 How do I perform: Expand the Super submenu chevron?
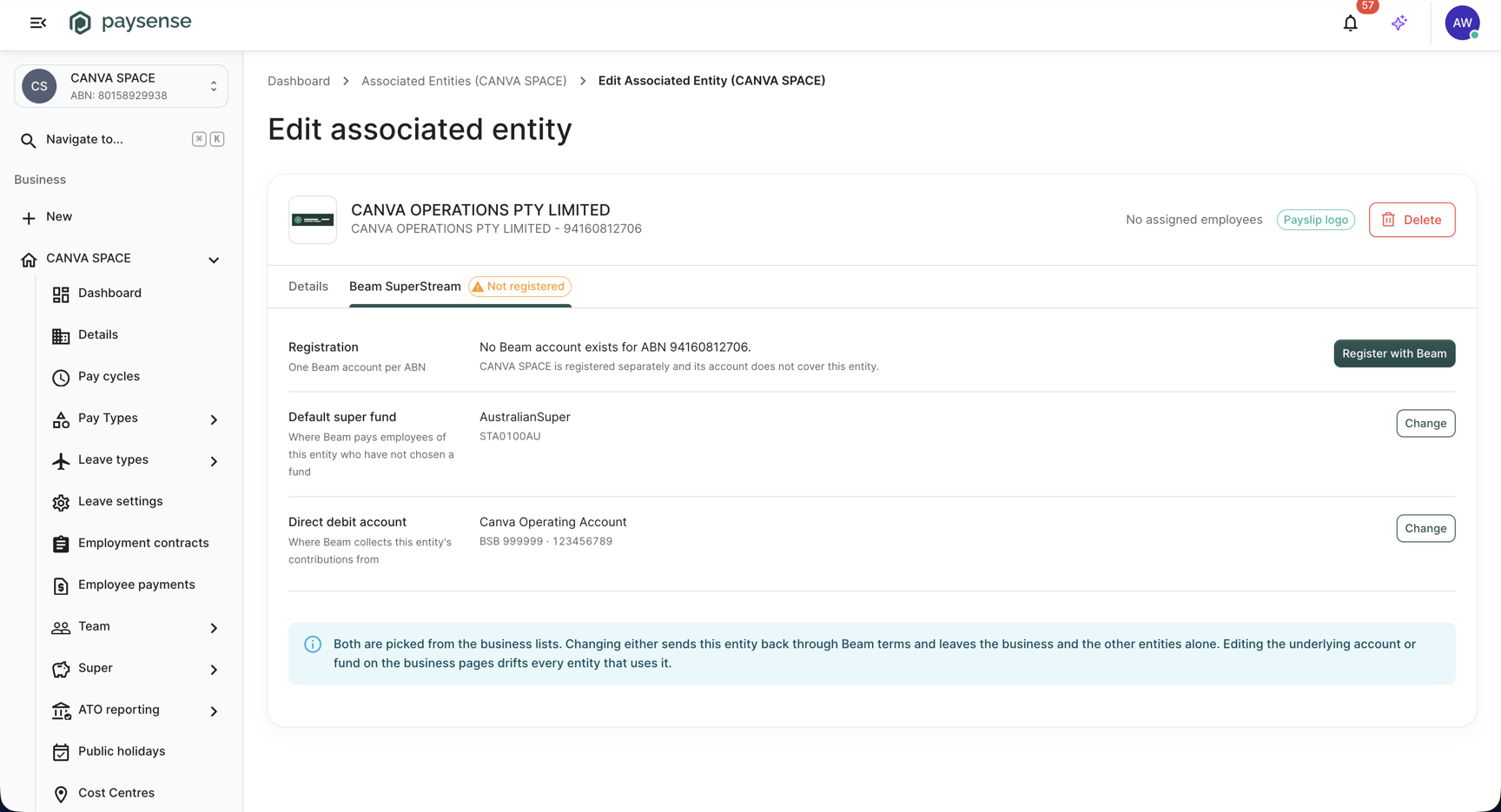(x=214, y=670)
